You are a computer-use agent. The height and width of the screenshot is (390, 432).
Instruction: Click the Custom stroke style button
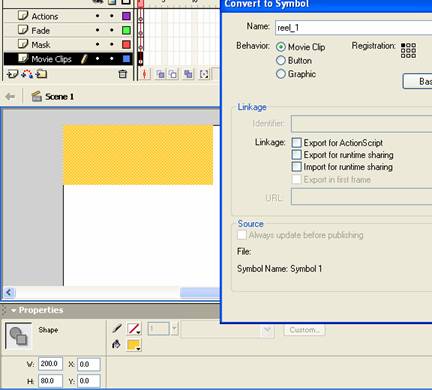coord(304,330)
